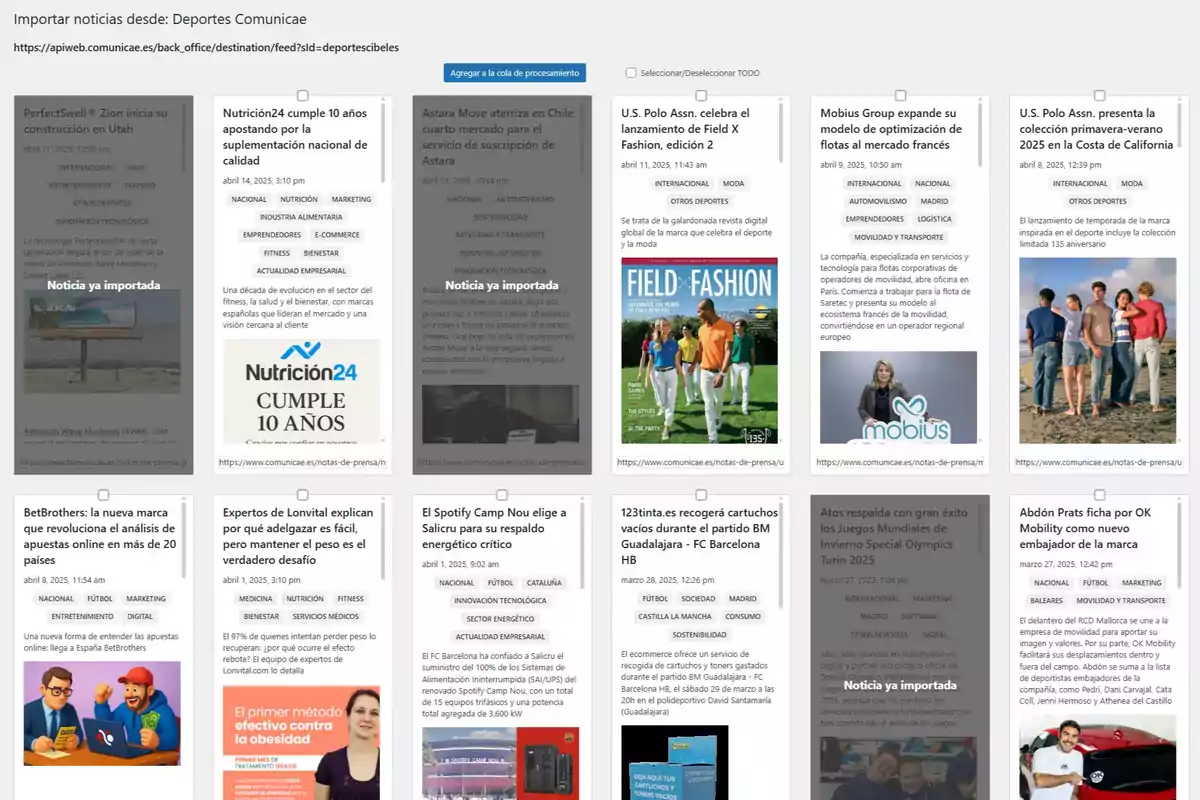This screenshot has width=1200, height=800.
Task: Click the Nutrición24 card press-release URL field
Action: tap(302, 463)
